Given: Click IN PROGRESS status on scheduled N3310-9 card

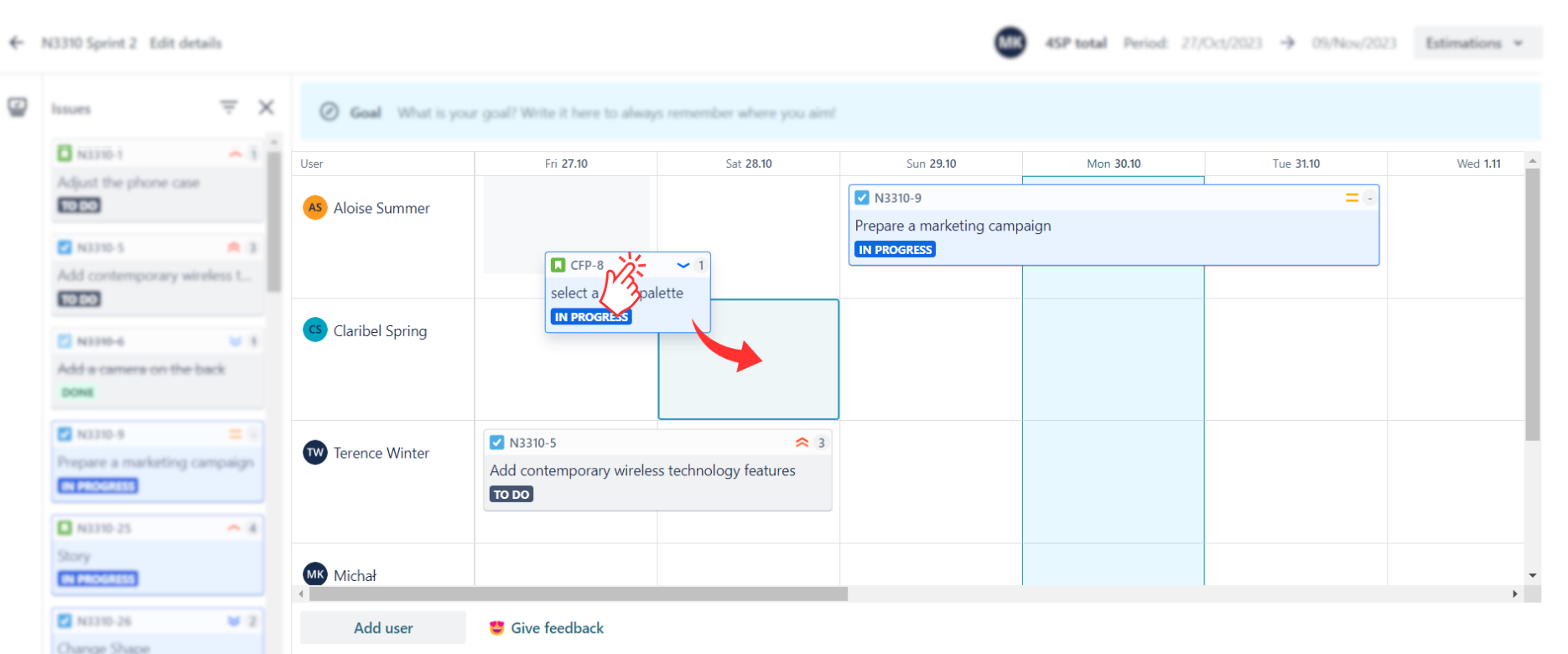Looking at the screenshot, I should coord(896,250).
